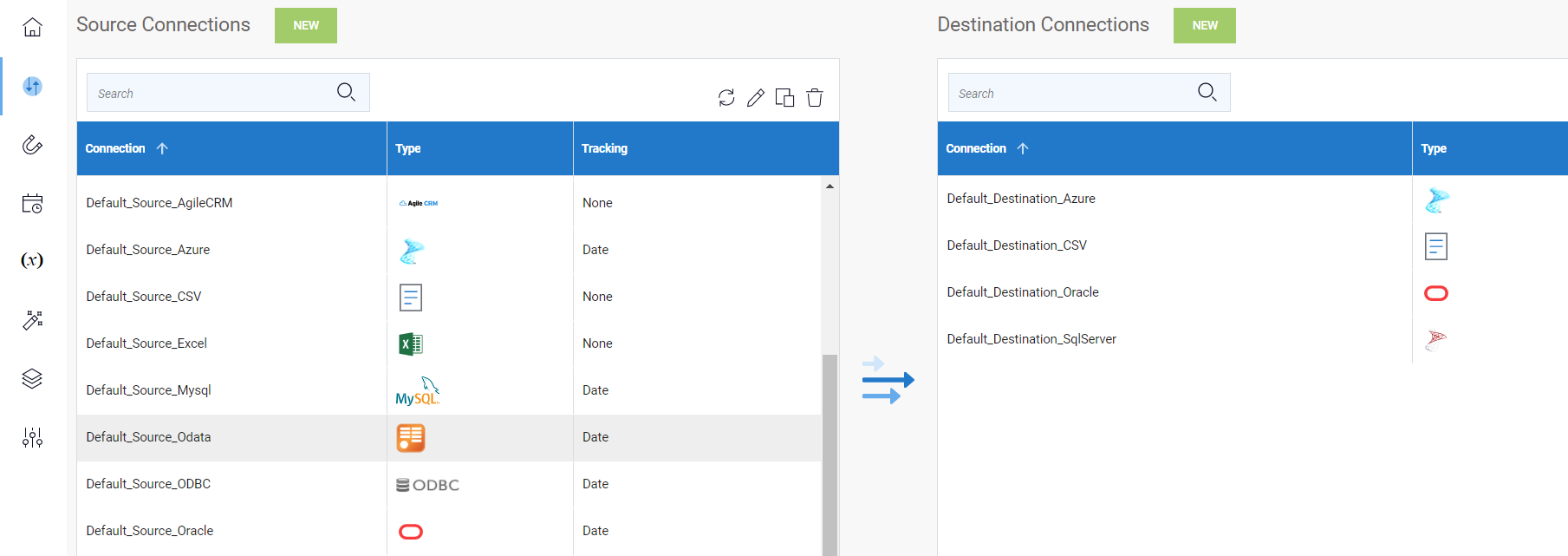1568x556 pixels.
Task: Click the source Tracking column header
Action: point(605,148)
